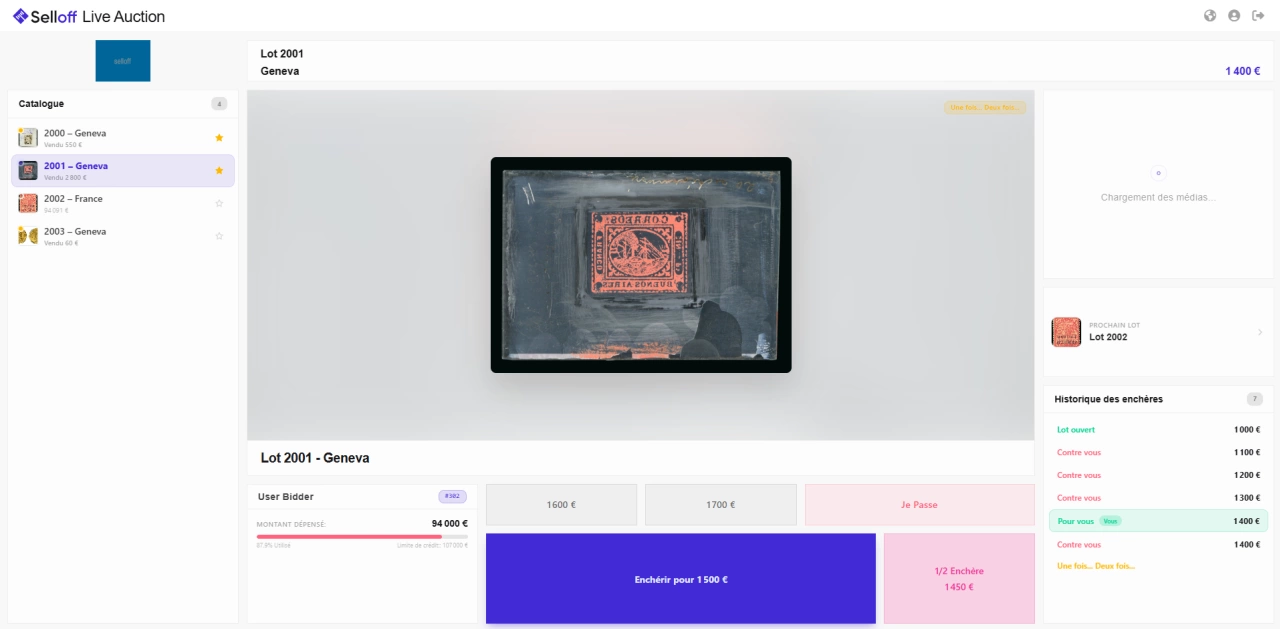Click the blue selloff banner image

click(x=123, y=61)
